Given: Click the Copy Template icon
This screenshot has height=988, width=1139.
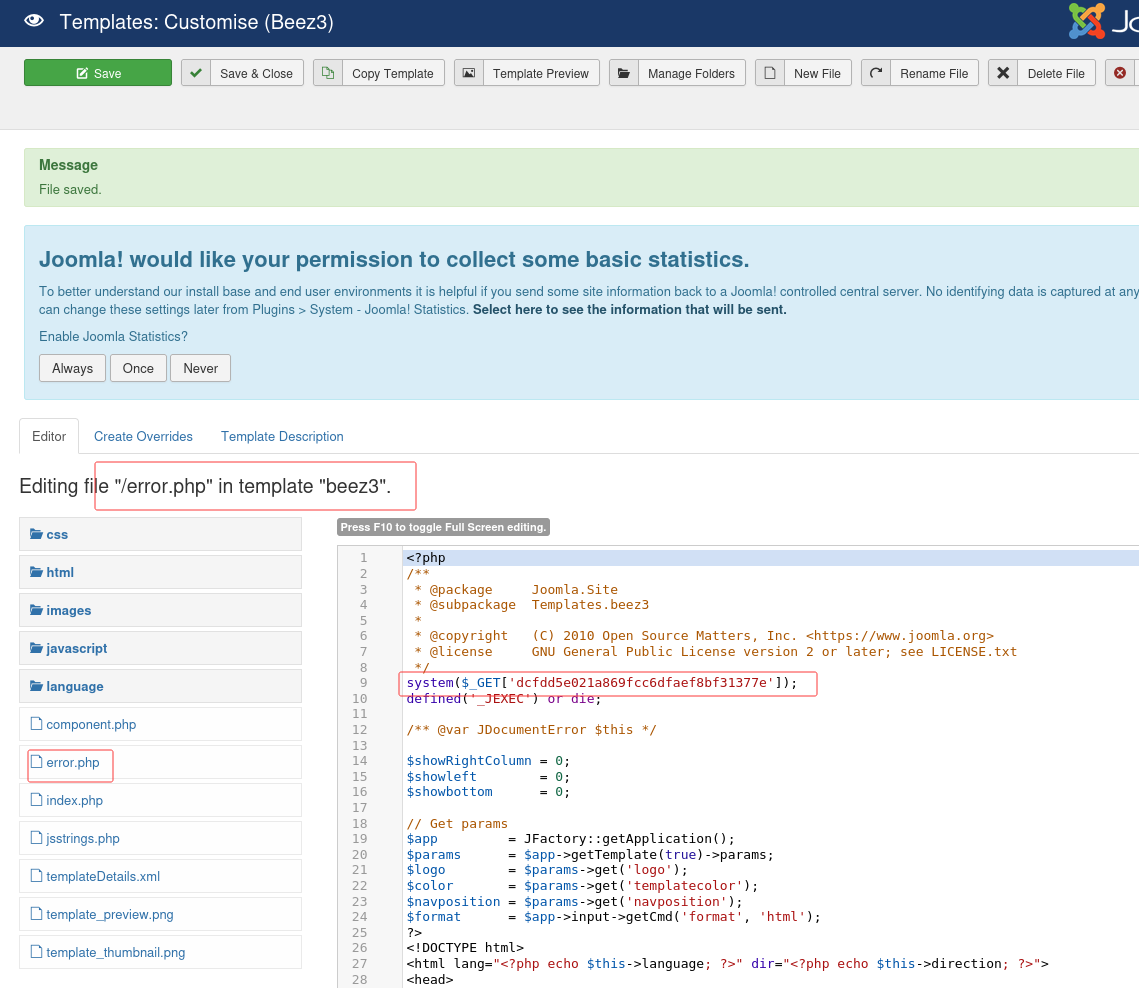Looking at the screenshot, I should (x=328, y=73).
